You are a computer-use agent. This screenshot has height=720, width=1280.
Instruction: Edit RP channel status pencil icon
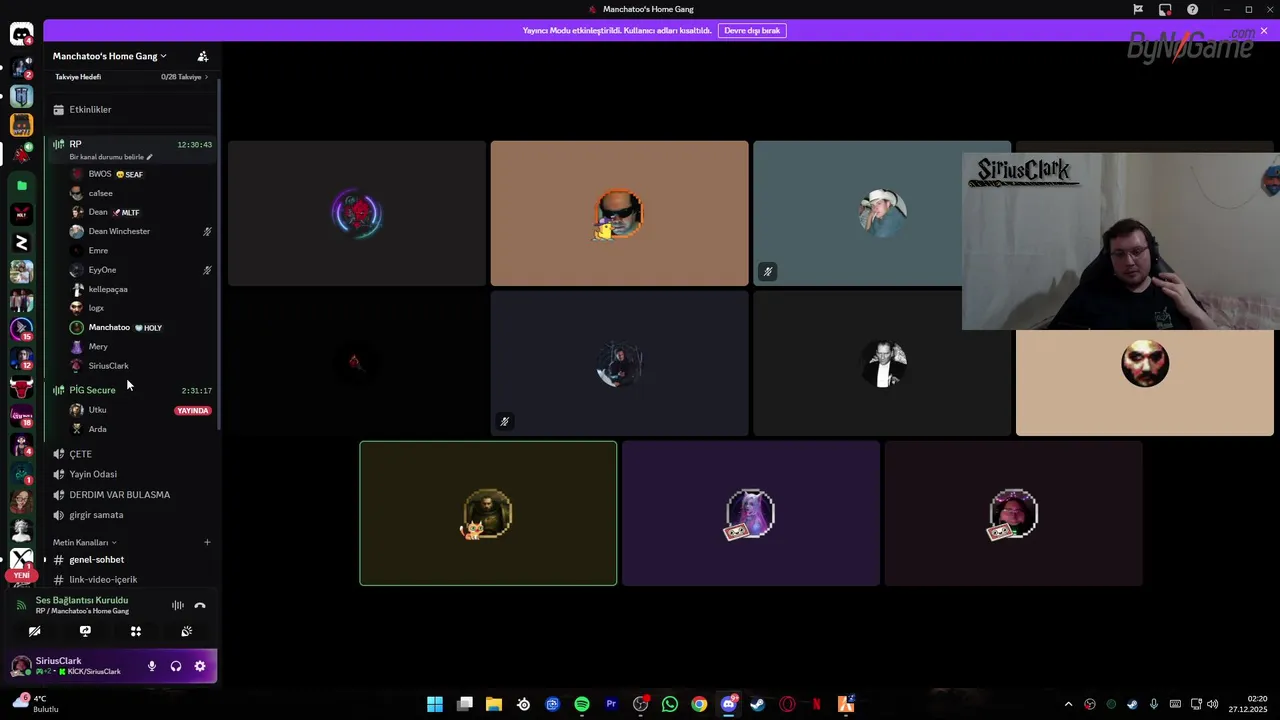tap(150, 157)
